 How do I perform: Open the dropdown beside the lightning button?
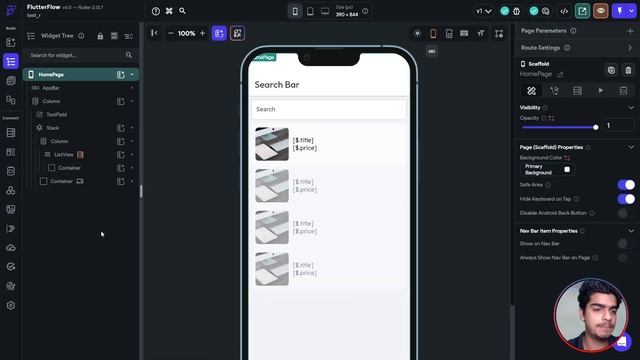pos(631,11)
